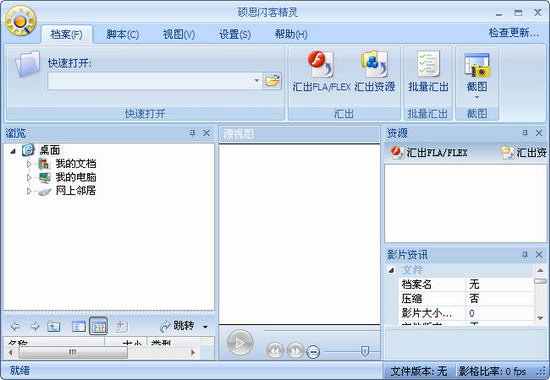Click the zoom out minus button
The image size is (550, 380).
tap(313, 351)
